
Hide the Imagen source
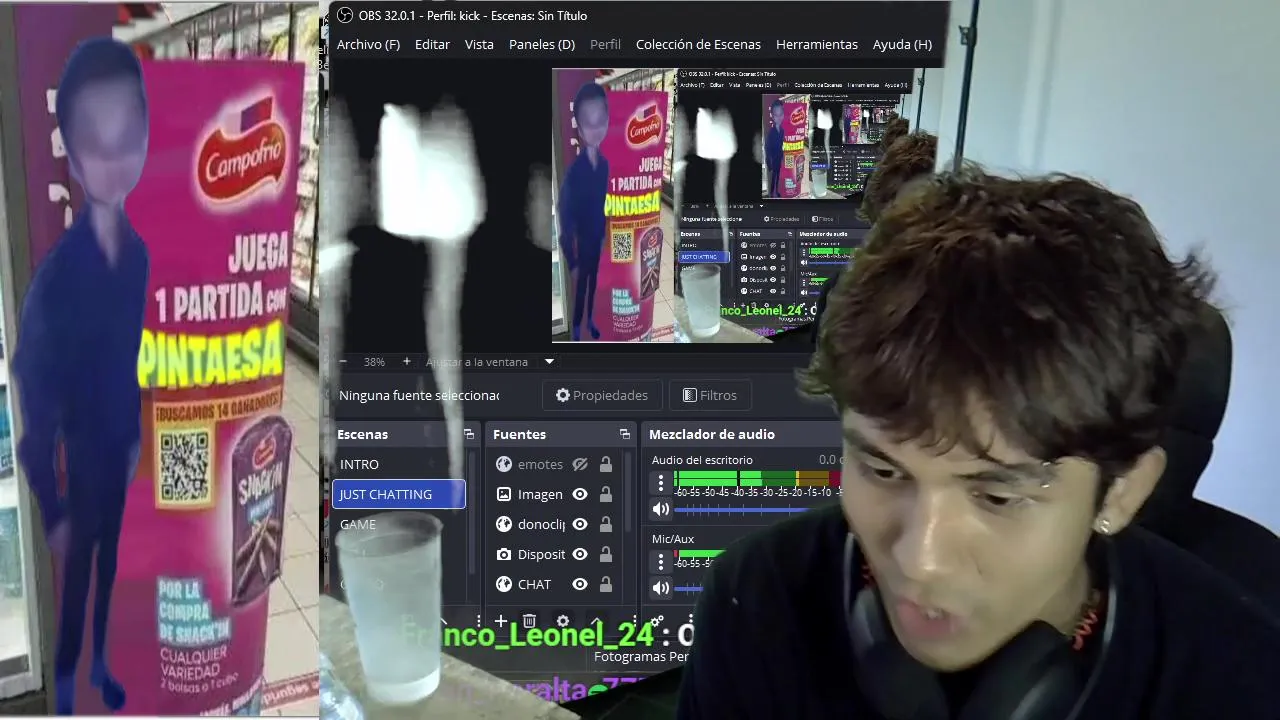[580, 494]
